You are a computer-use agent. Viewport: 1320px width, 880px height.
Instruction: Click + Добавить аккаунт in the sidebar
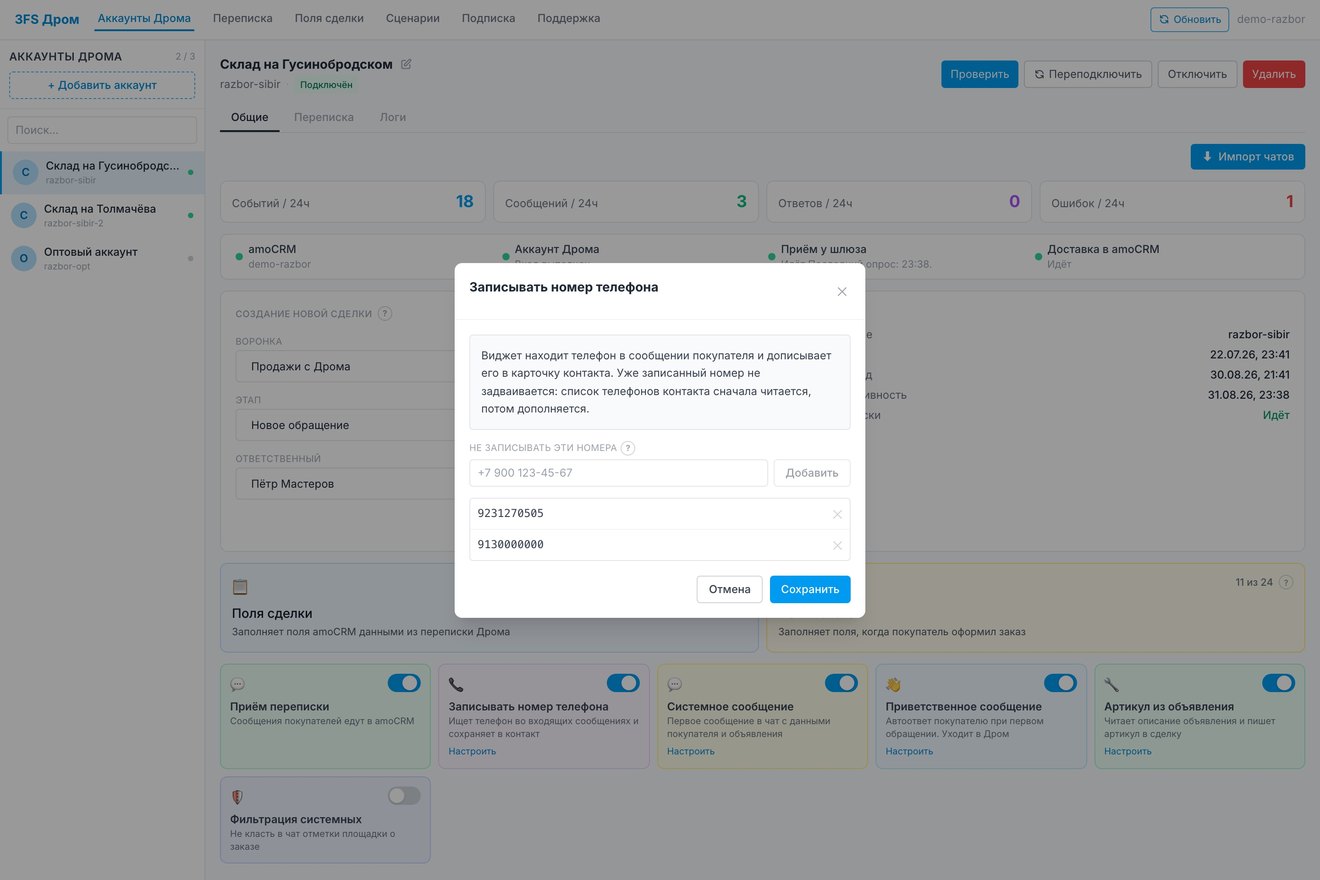pyautogui.click(x=102, y=85)
